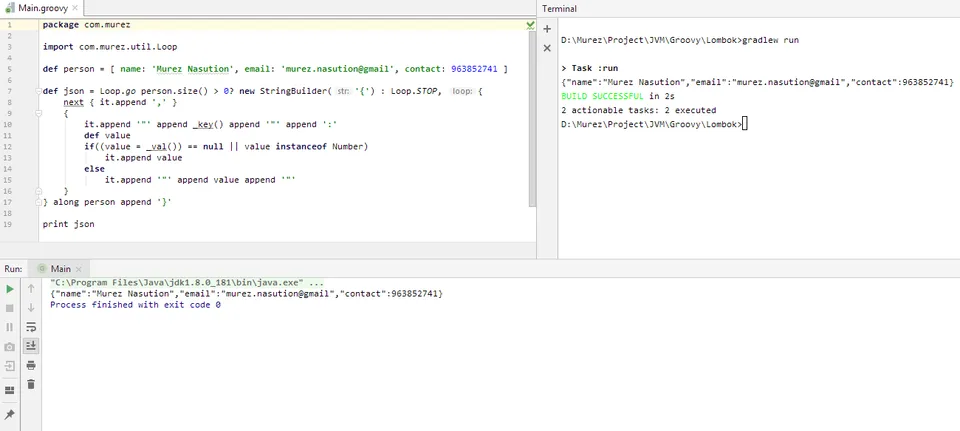Click the Terminal panel title
Viewport: 960px width, 431px height.
click(559, 9)
